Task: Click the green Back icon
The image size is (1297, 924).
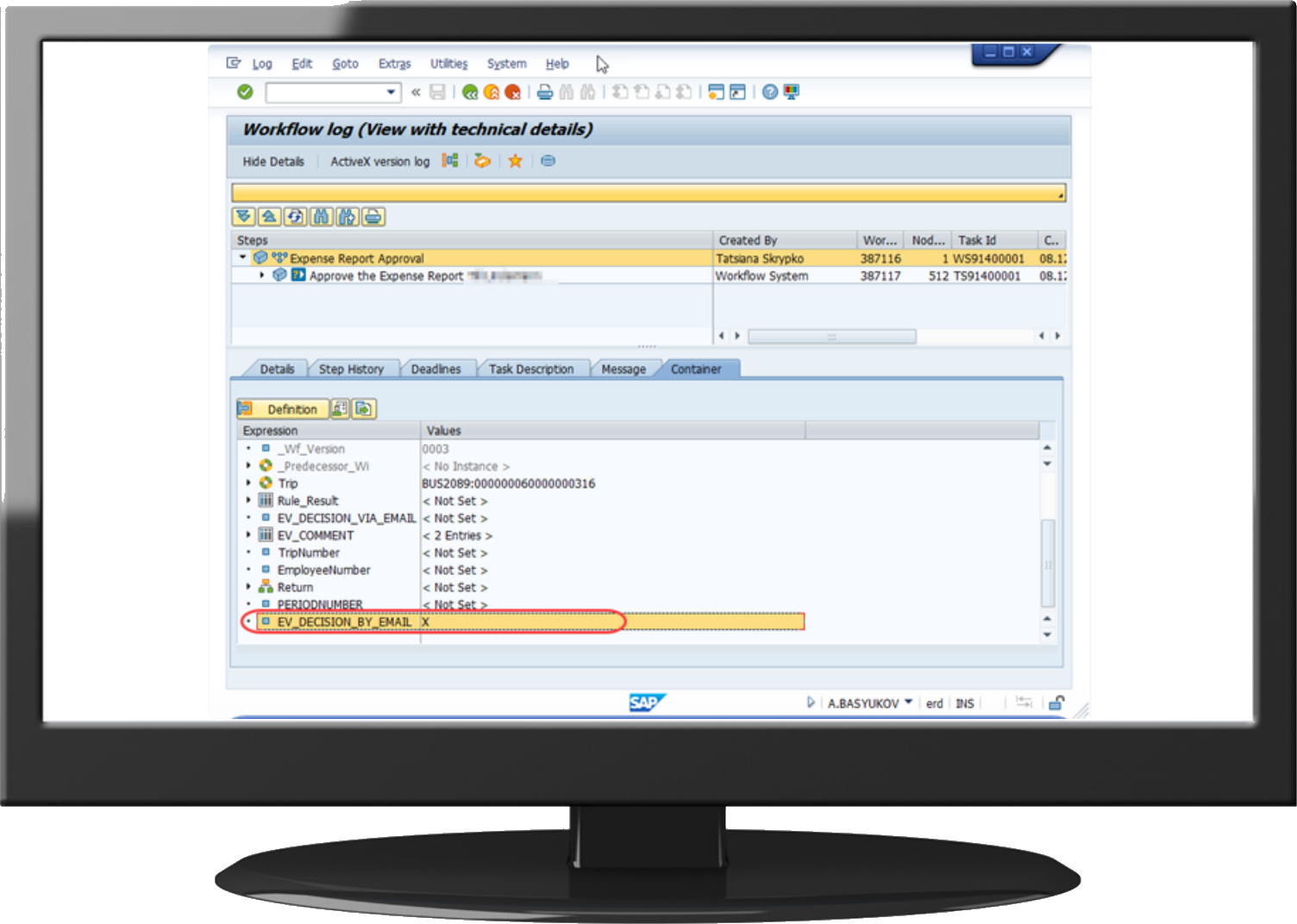Action: coord(470,91)
